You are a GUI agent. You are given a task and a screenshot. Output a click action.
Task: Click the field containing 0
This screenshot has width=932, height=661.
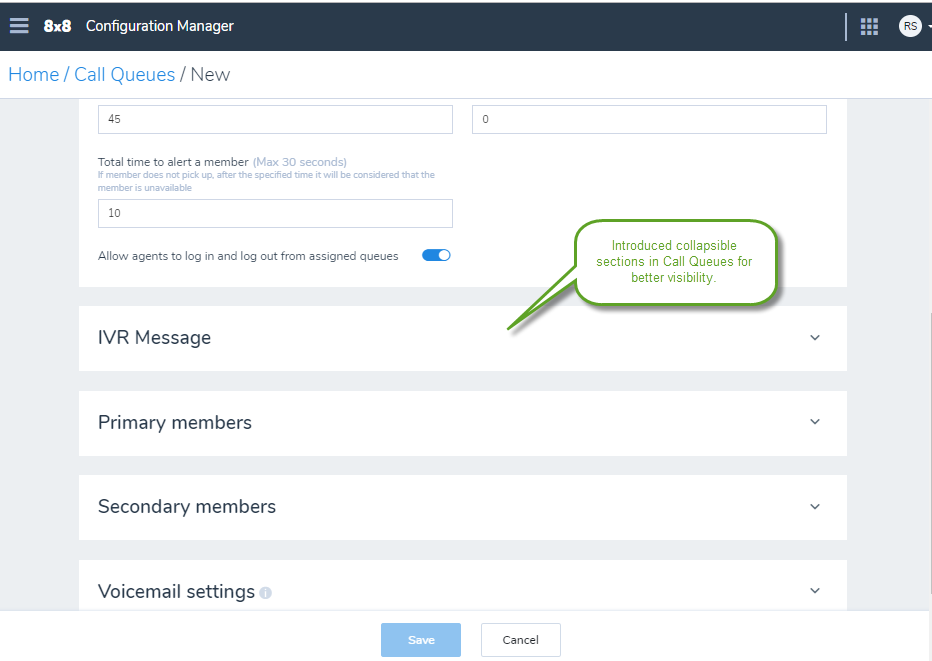[649, 119]
